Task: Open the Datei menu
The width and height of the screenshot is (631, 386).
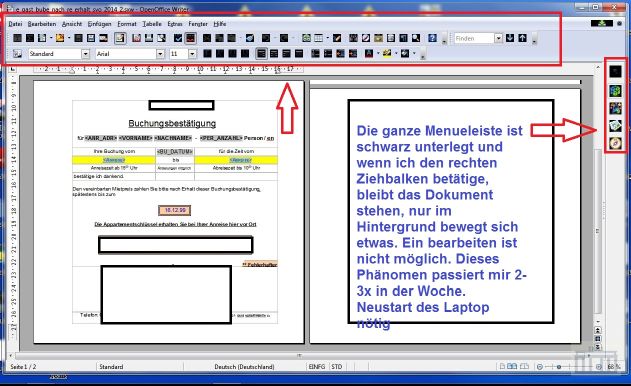Action: coord(15,24)
